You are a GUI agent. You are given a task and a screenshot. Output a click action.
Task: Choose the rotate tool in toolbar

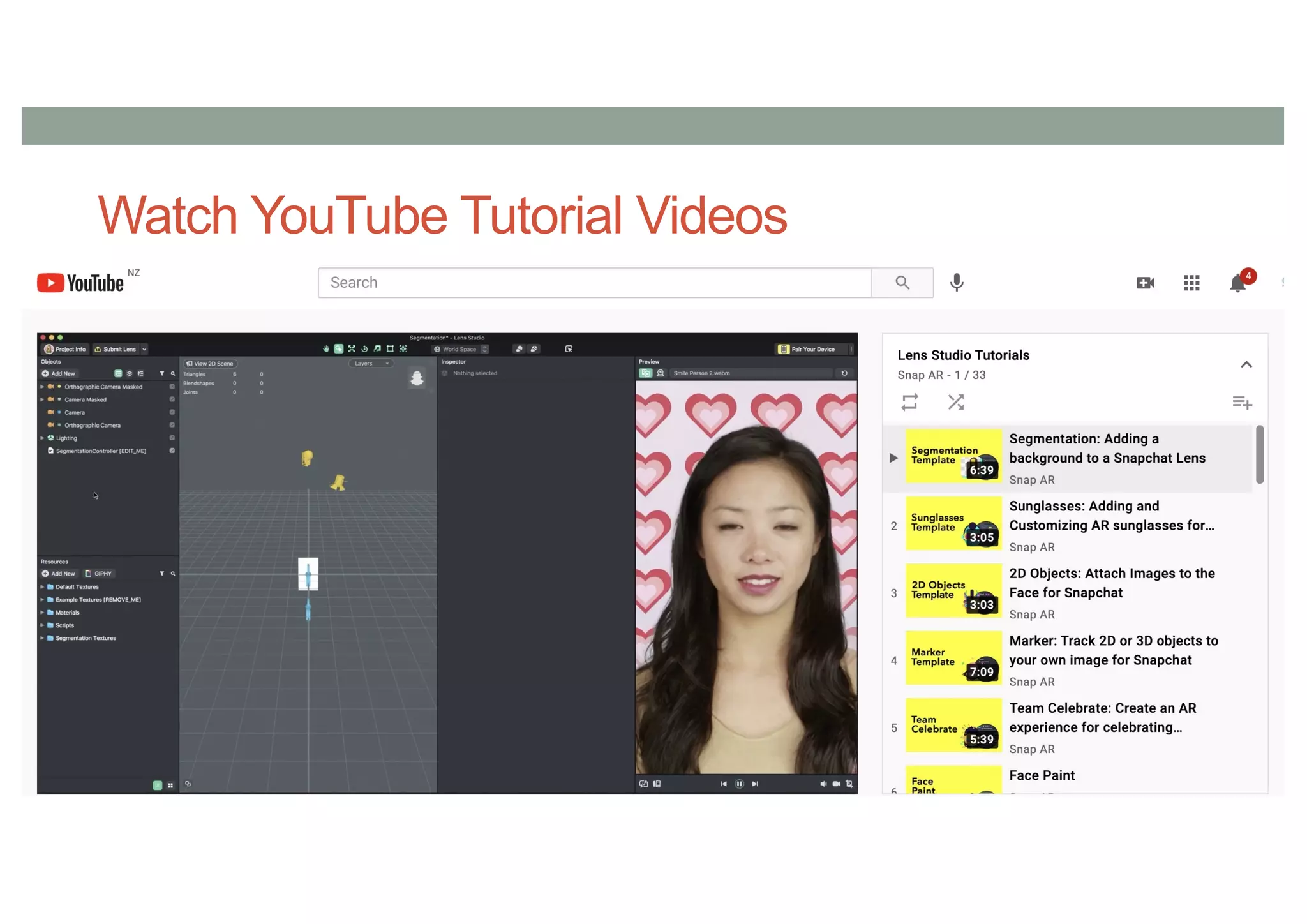coord(364,349)
